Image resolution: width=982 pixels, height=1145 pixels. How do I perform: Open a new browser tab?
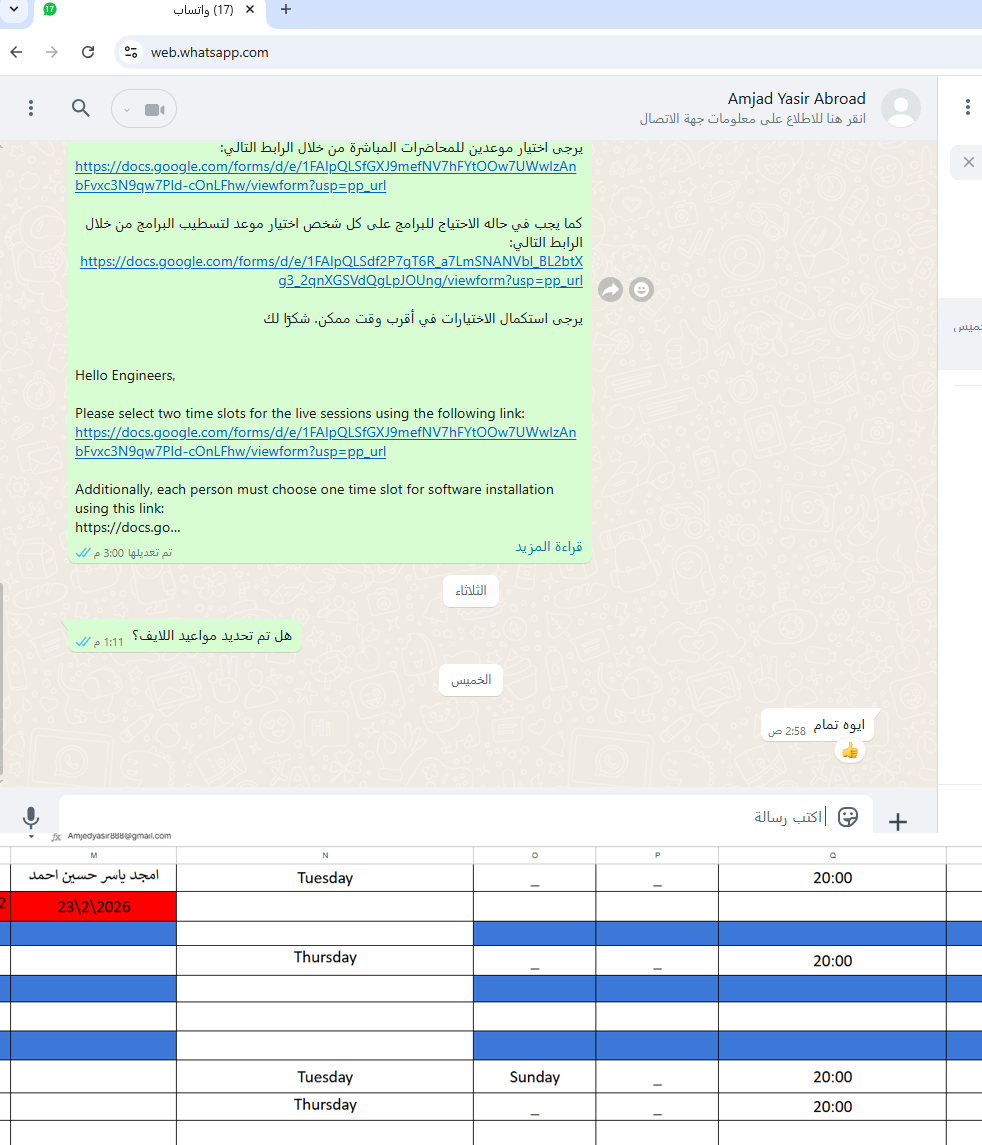tap(286, 9)
